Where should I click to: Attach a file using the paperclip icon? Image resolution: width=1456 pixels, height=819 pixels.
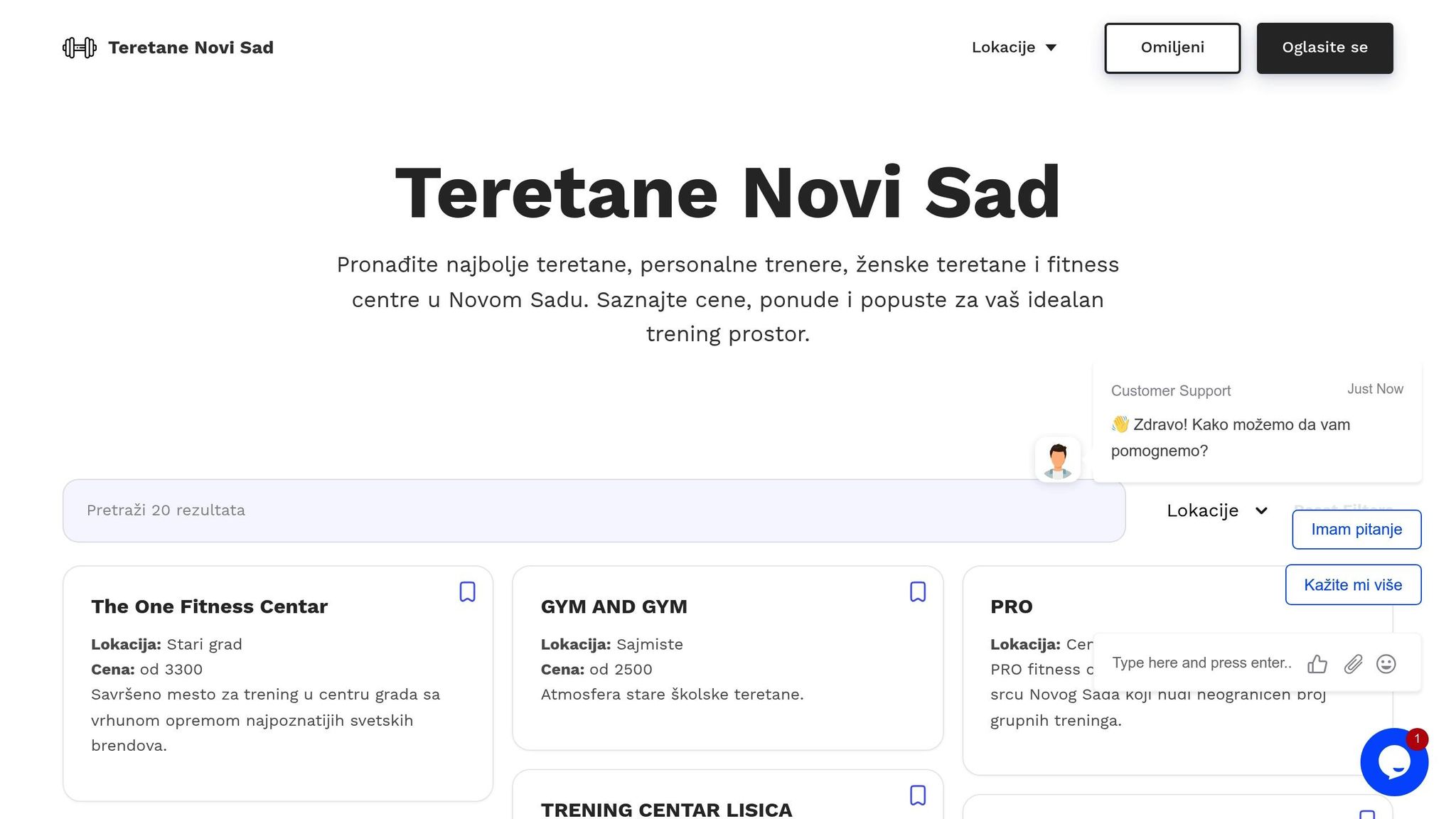point(1352,663)
